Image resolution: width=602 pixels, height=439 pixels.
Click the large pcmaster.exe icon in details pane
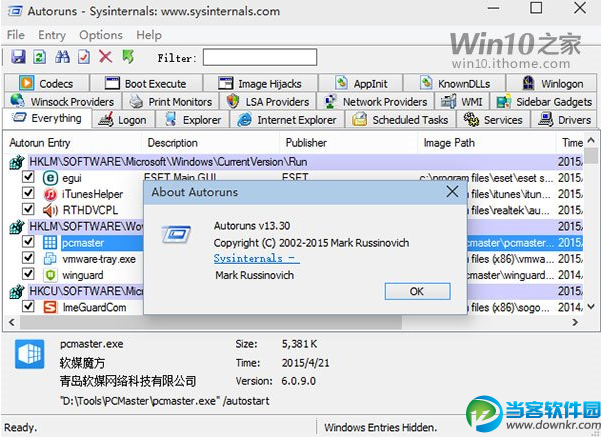30,354
